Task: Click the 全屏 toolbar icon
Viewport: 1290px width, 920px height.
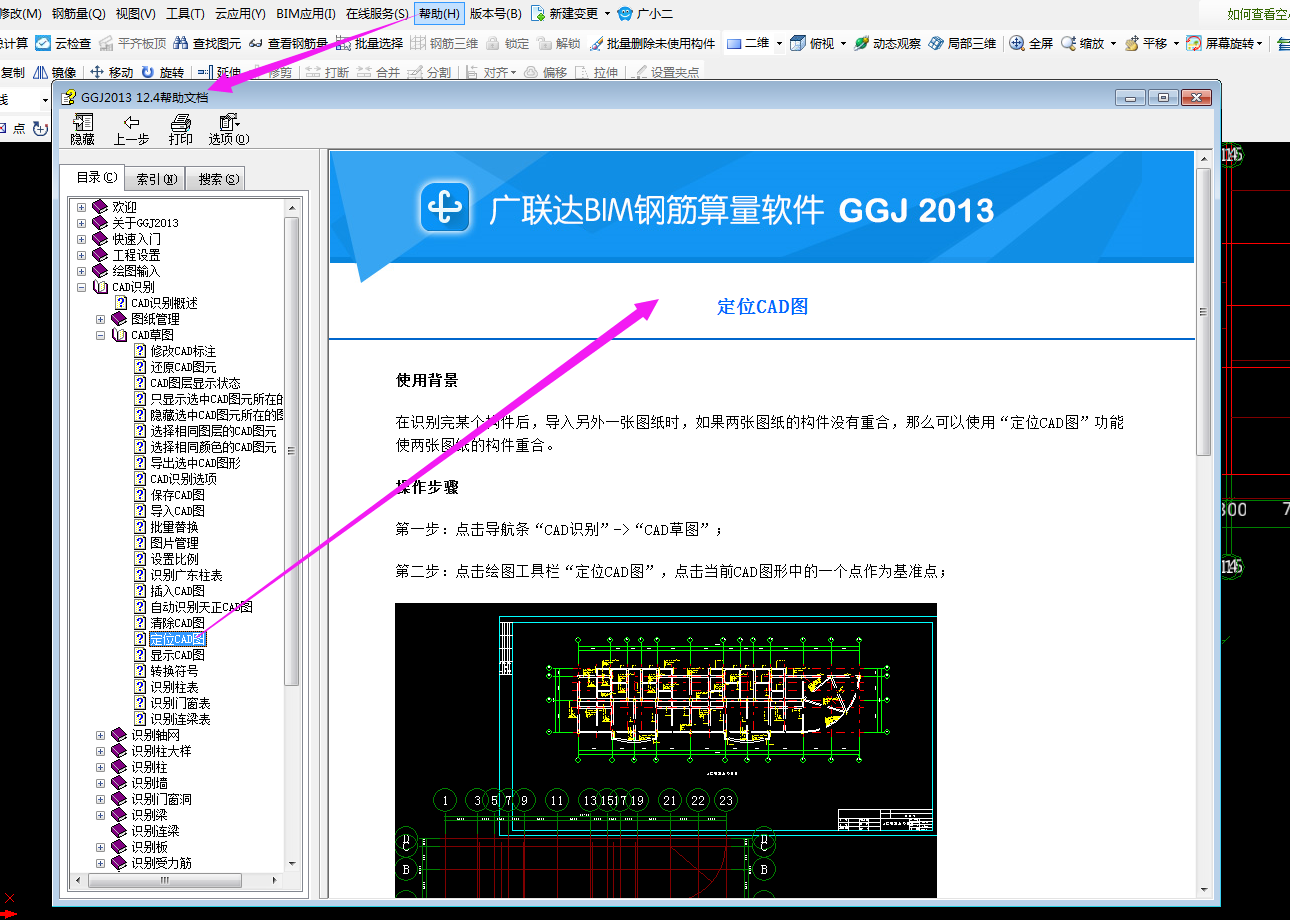Action: 1016,43
